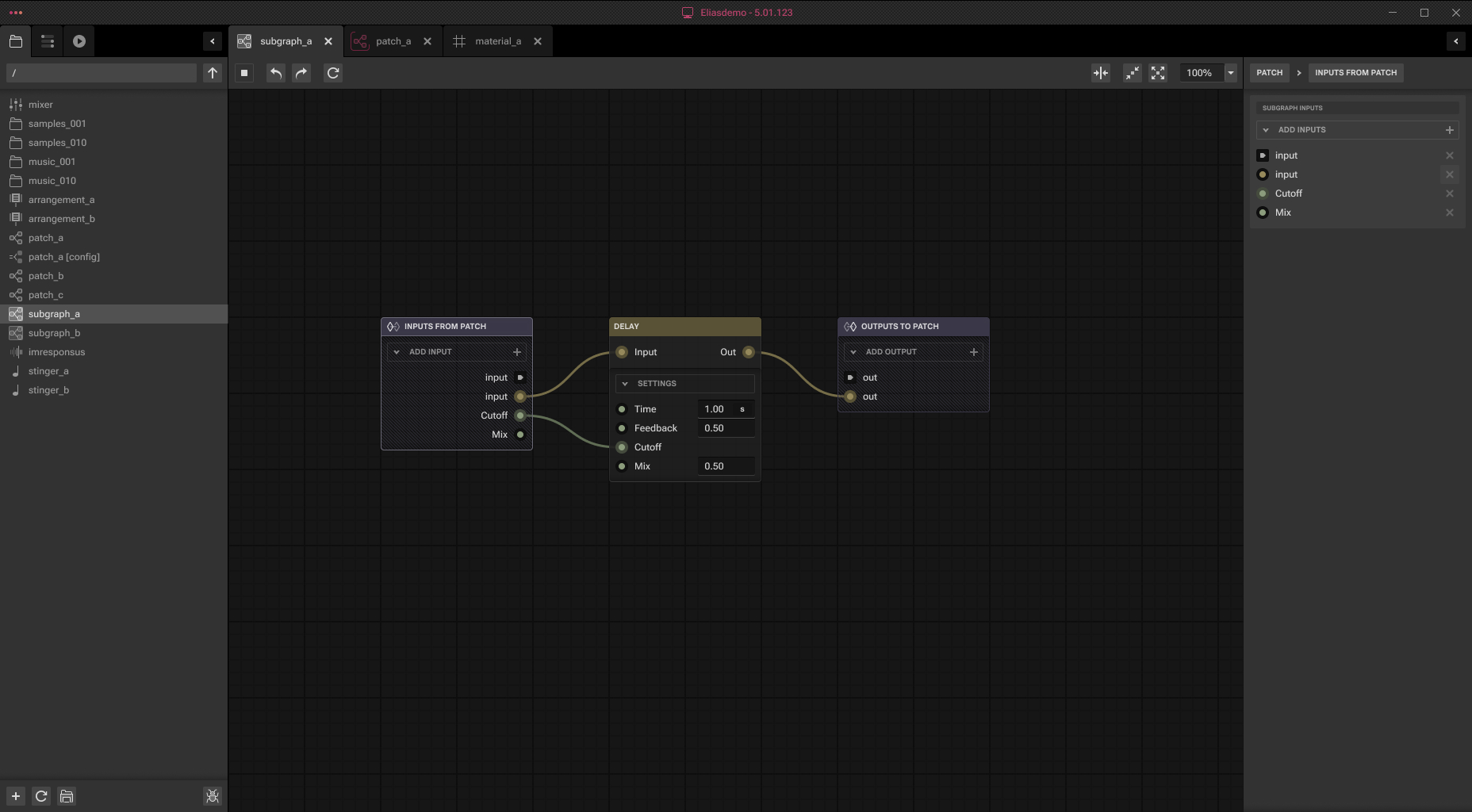1472x812 pixels.
Task: Close the material_a tab
Action: click(x=538, y=41)
